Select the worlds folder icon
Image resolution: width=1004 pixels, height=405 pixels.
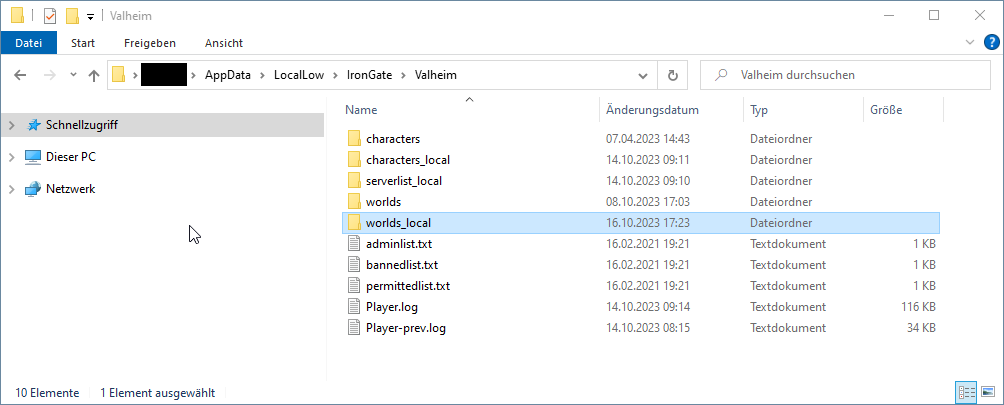pyautogui.click(x=354, y=202)
